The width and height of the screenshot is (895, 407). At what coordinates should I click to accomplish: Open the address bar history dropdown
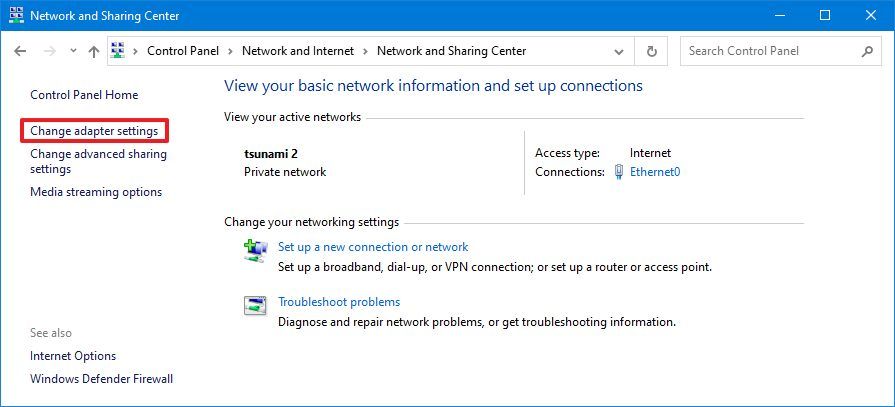[x=619, y=51]
